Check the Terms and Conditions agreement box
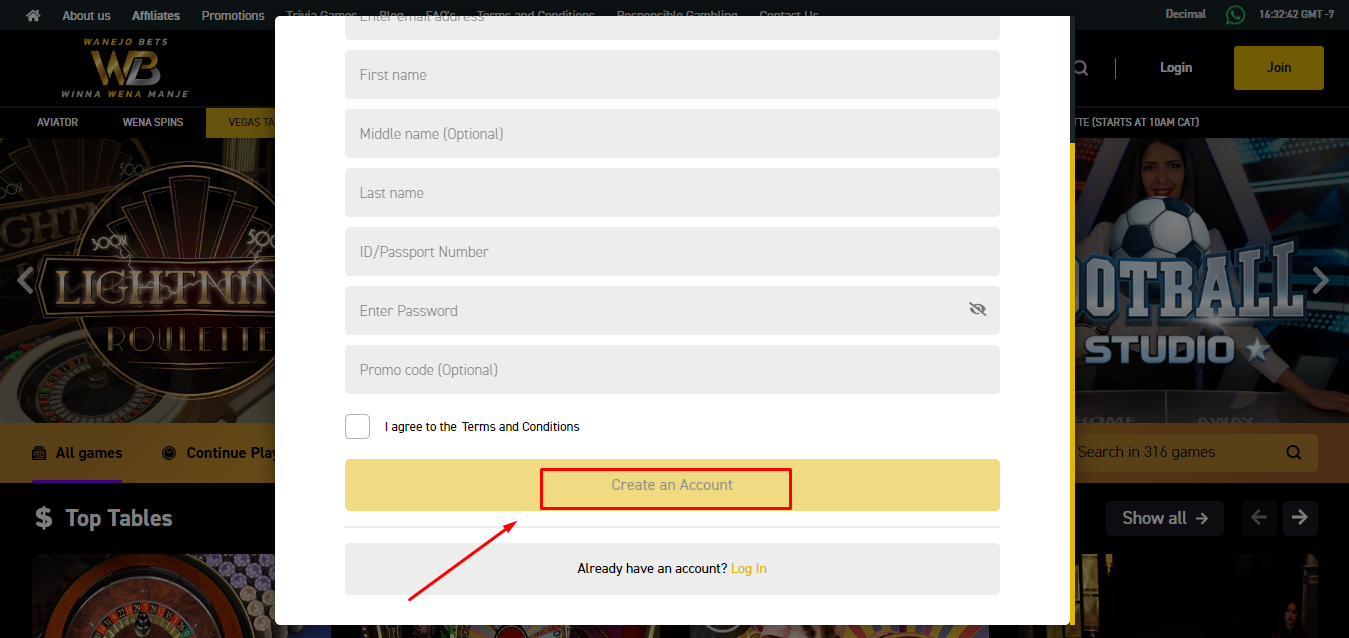The width and height of the screenshot is (1349, 638). click(x=357, y=426)
